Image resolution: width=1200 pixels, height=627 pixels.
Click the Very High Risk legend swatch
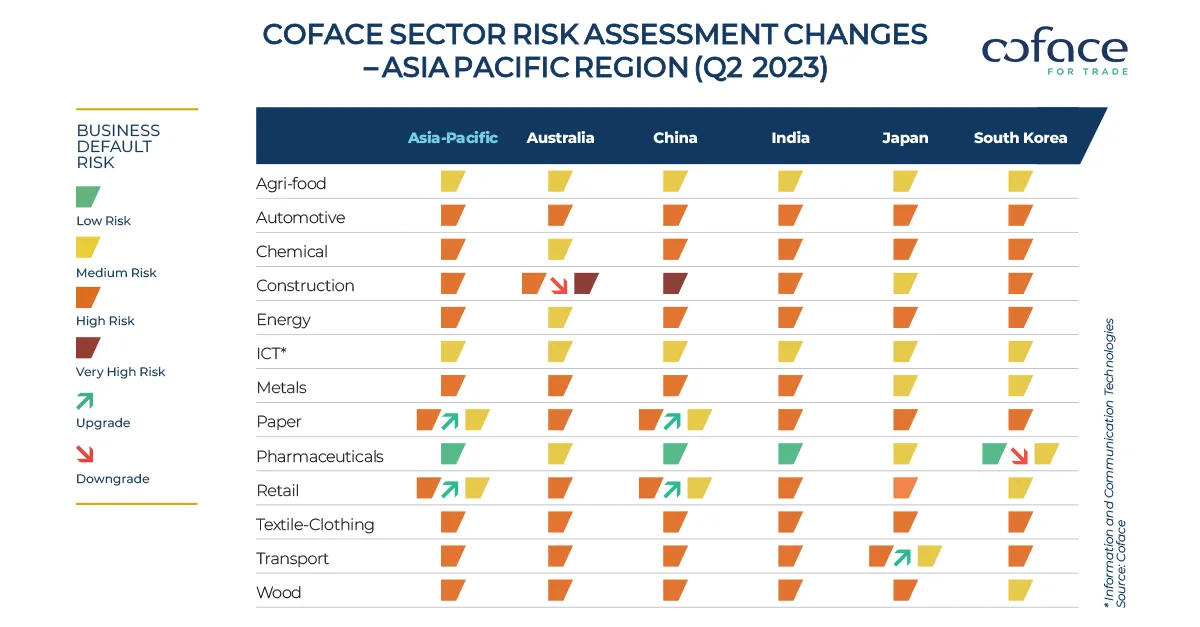88,347
